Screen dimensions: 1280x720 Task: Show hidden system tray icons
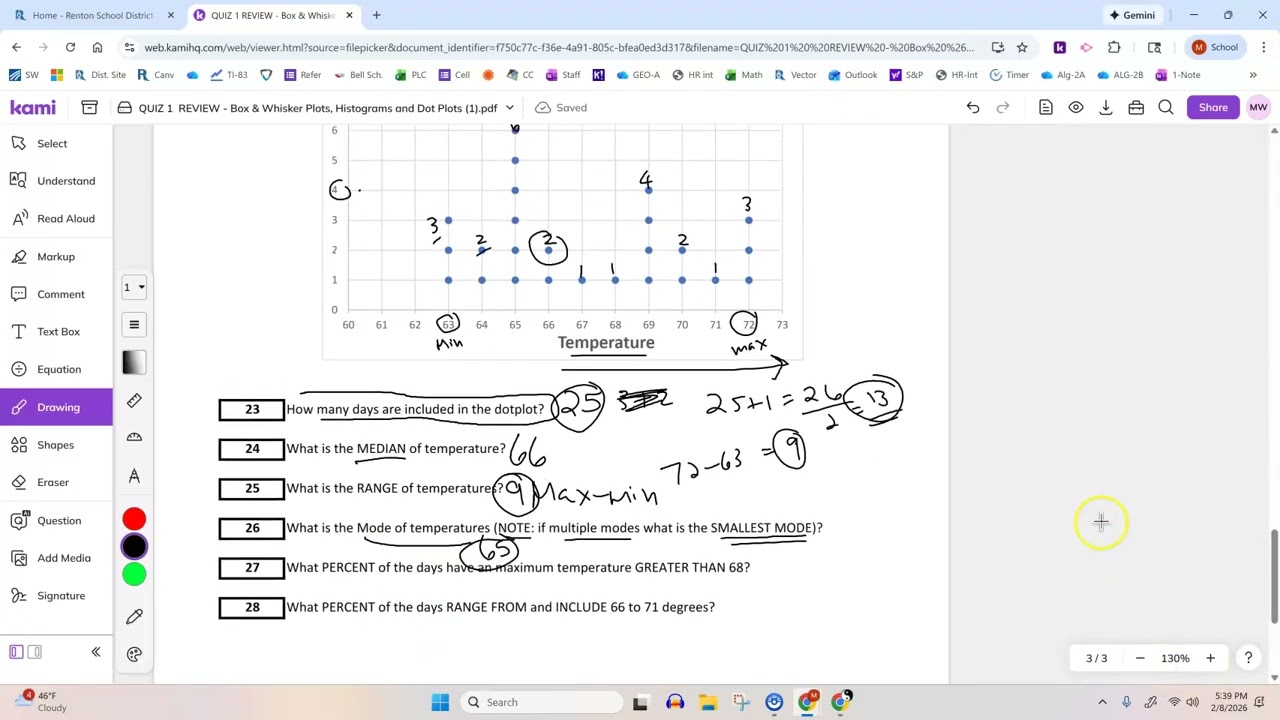pos(1102,702)
